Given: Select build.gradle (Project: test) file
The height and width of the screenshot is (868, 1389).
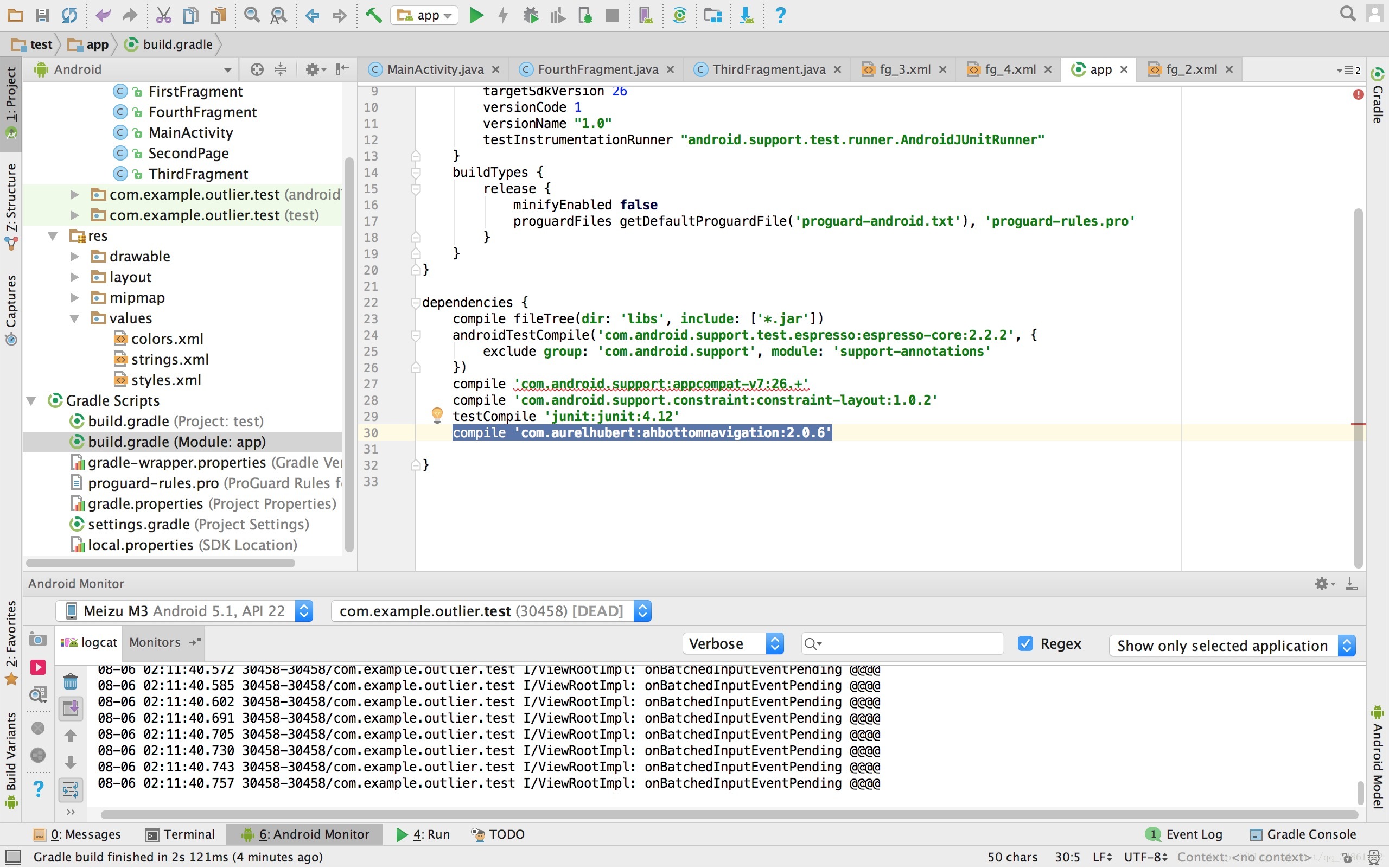Looking at the screenshot, I should [176, 421].
